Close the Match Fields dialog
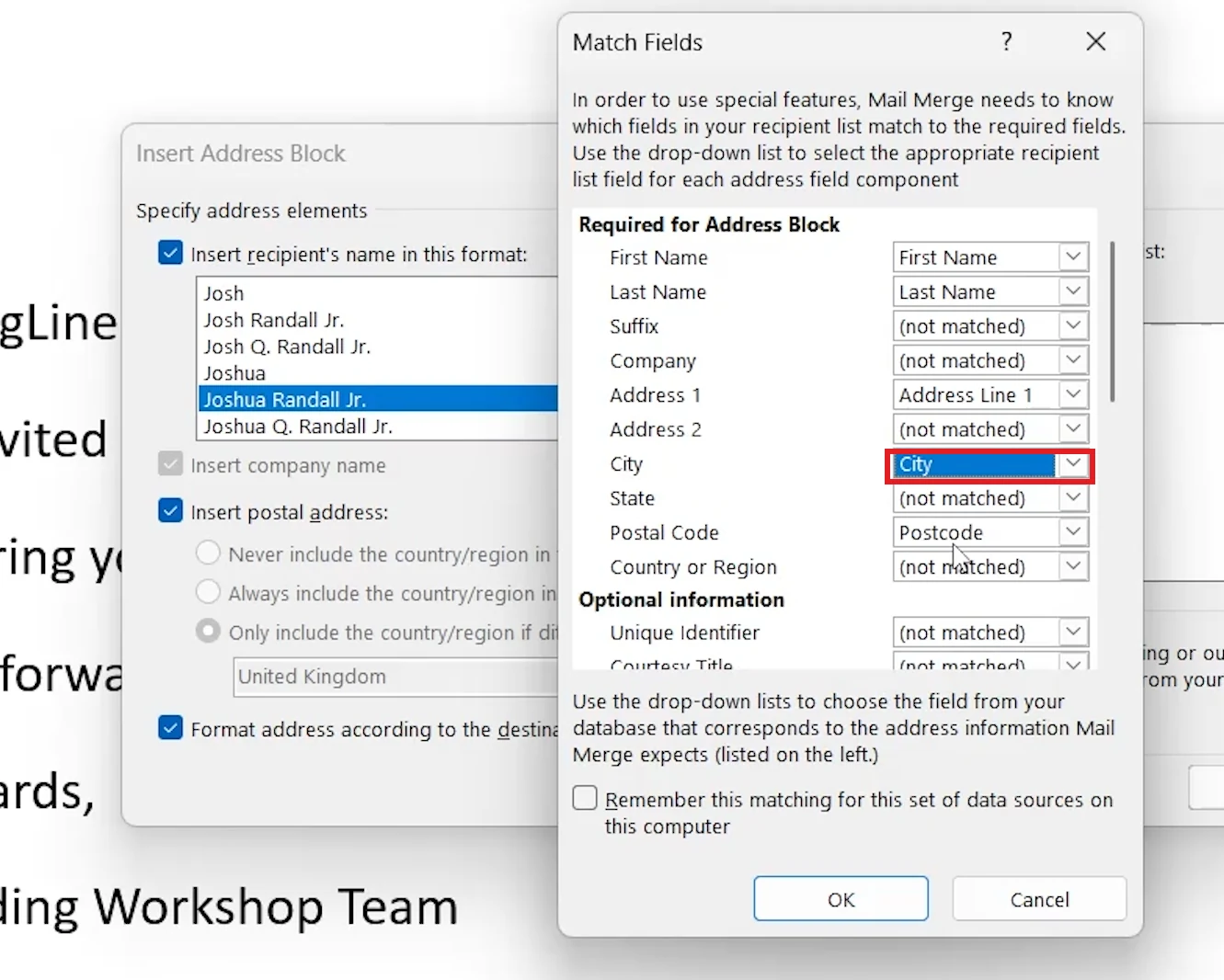This screenshot has width=1224, height=980. (1095, 41)
